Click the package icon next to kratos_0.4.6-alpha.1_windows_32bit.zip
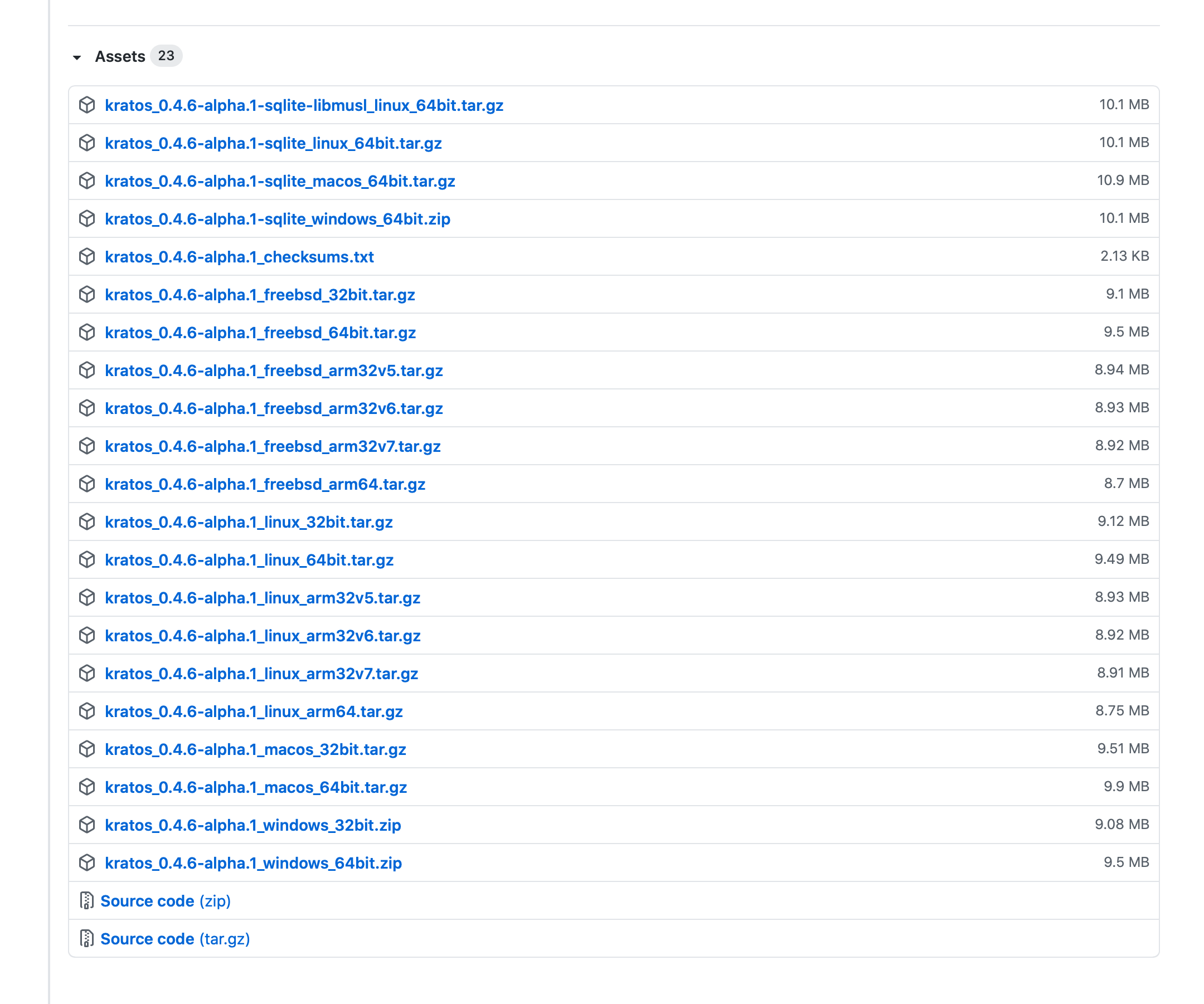The image size is (1204, 1004). click(x=88, y=825)
